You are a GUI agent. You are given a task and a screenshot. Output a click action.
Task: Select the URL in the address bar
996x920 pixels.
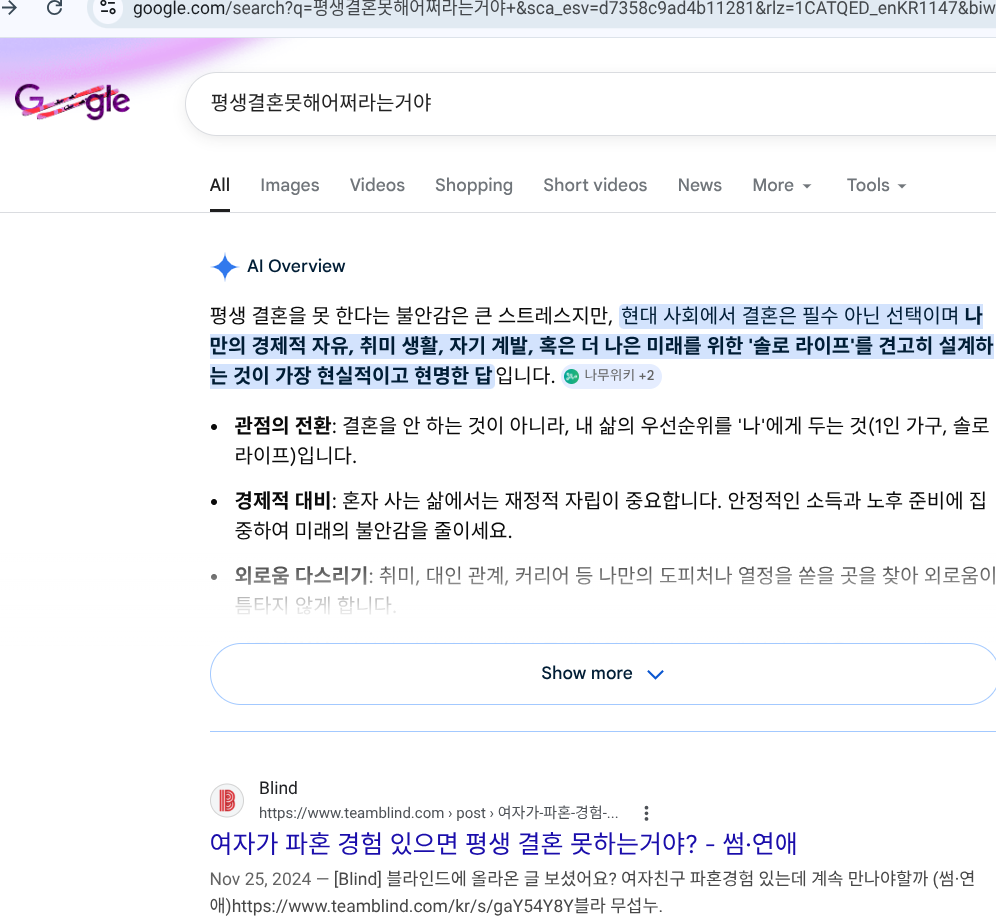click(563, 8)
